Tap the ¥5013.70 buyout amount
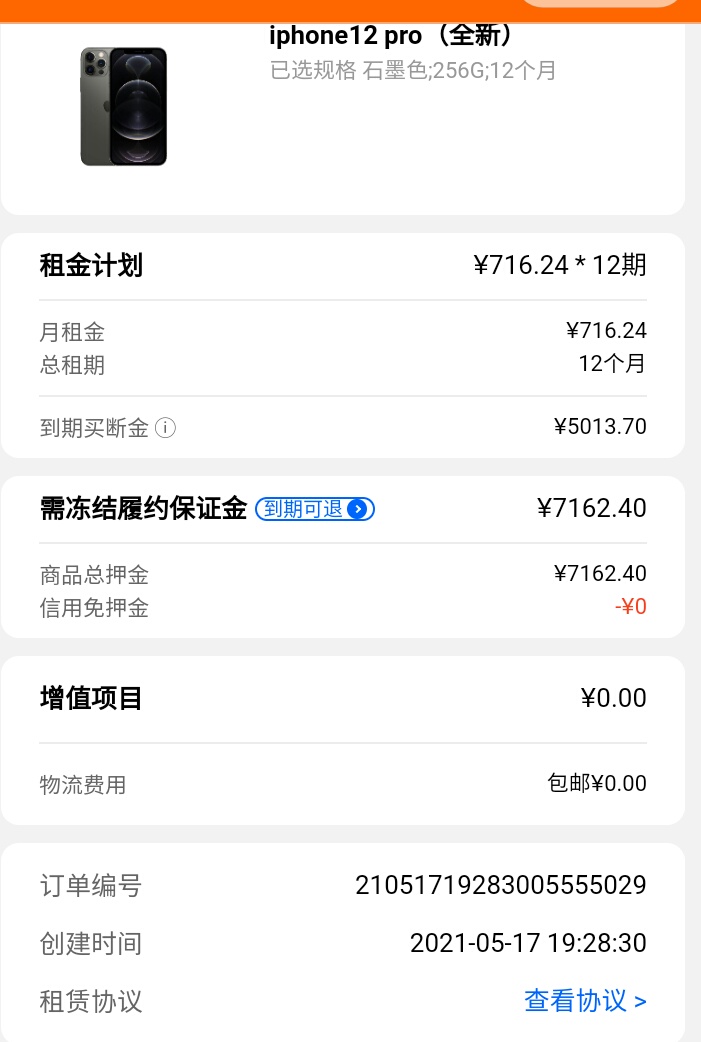This screenshot has height=1042, width=701. [600, 427]
